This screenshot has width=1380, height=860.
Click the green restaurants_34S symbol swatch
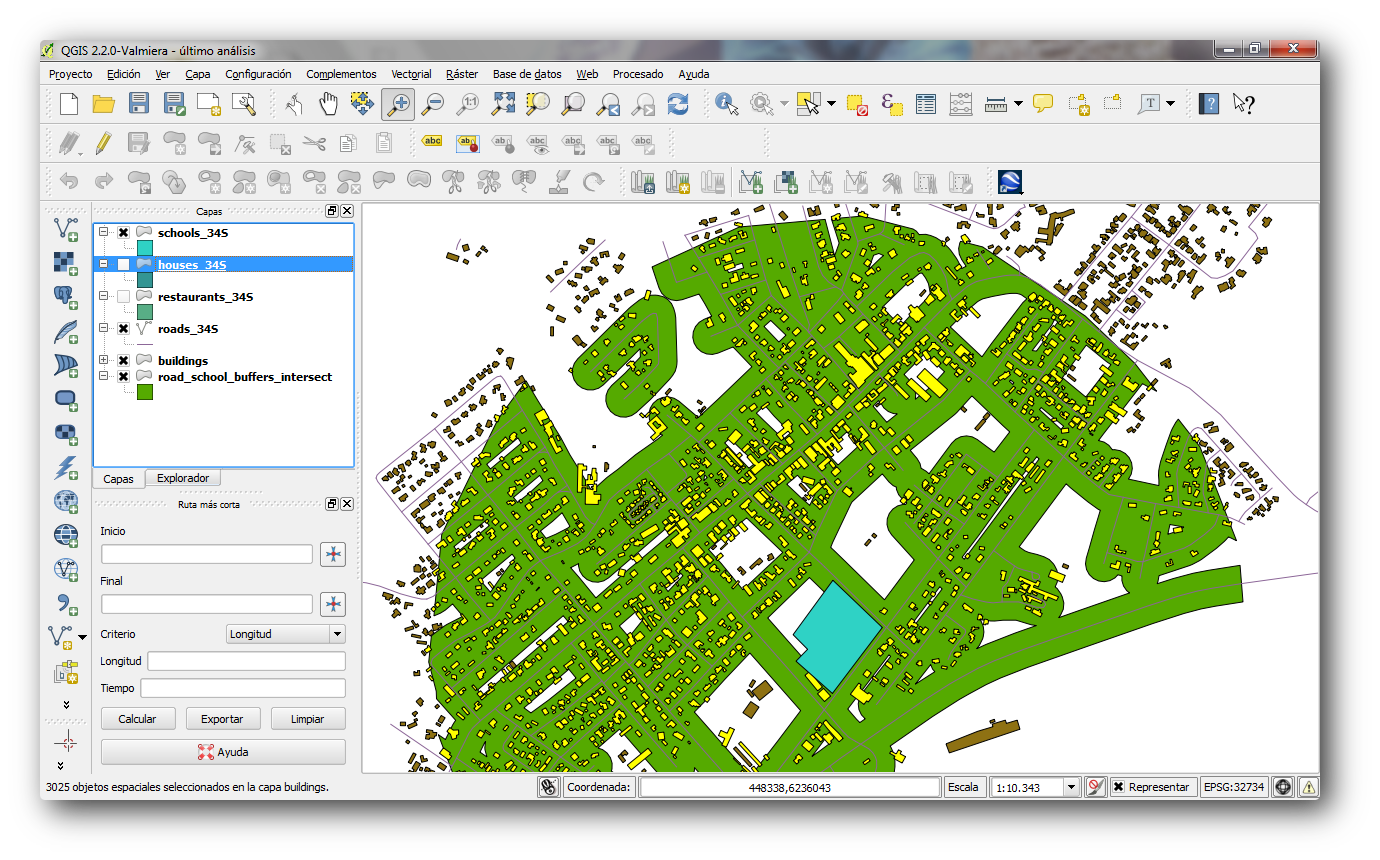[145, 312]
